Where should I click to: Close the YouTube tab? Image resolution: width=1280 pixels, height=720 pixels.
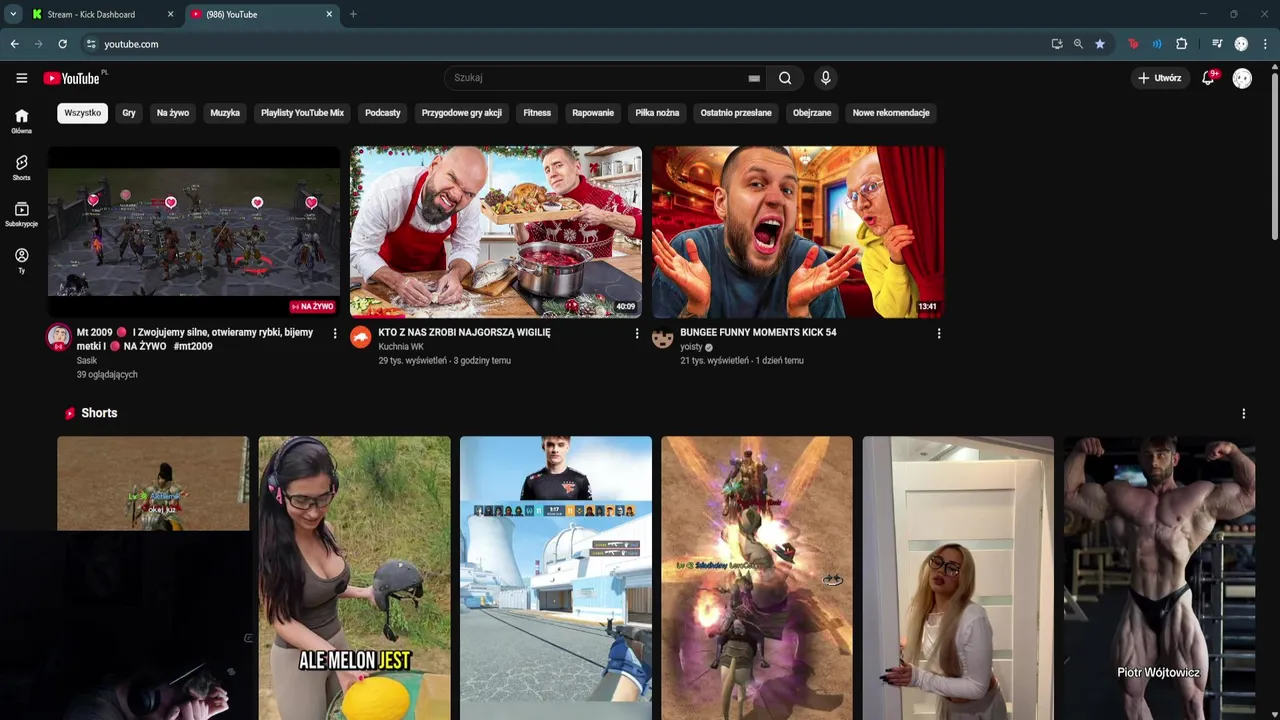tap(329, 15)
